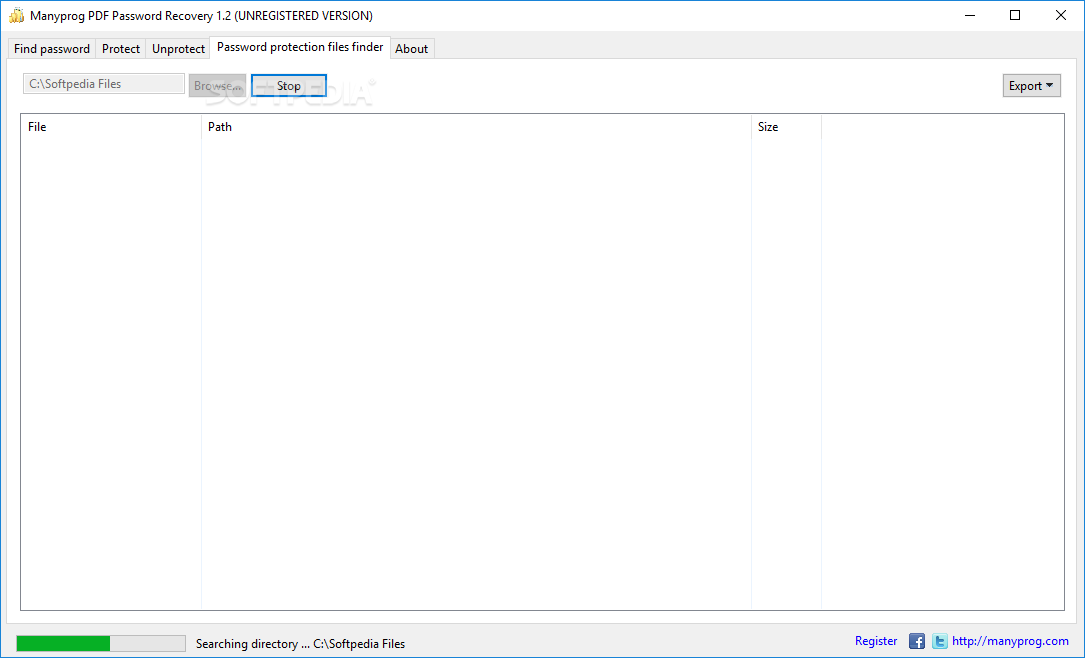The image size is (1085, 658).
Task: Maximize the Manyprog window
Action: pyautogui.click(x=1014, y=15)
